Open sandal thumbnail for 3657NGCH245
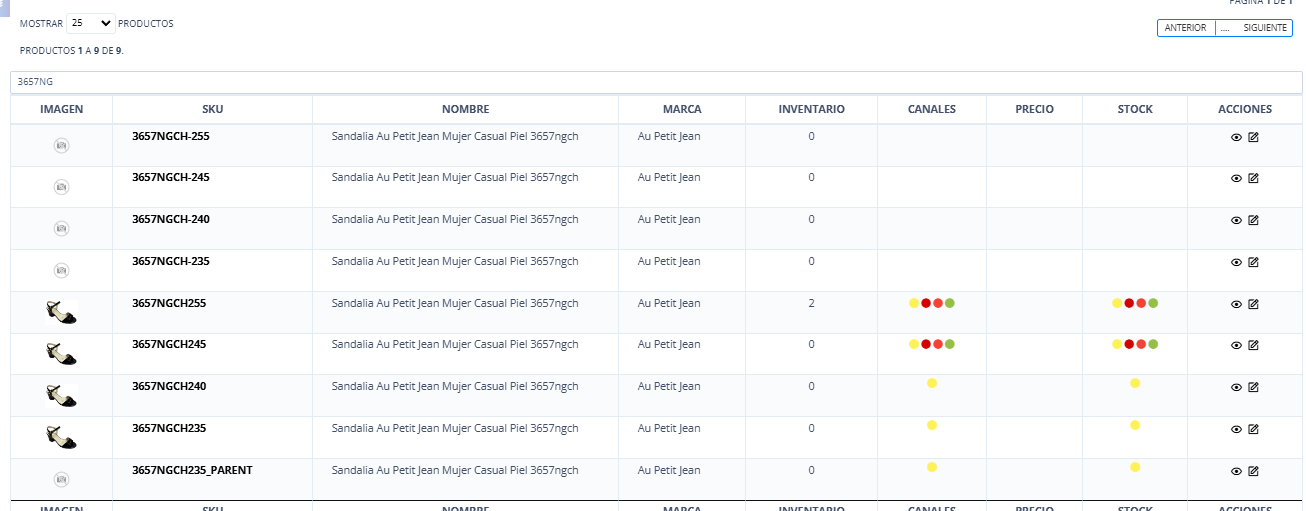The width and height of the screenshot is (1306, 511). pyautogui.click(x=61, y=354)
